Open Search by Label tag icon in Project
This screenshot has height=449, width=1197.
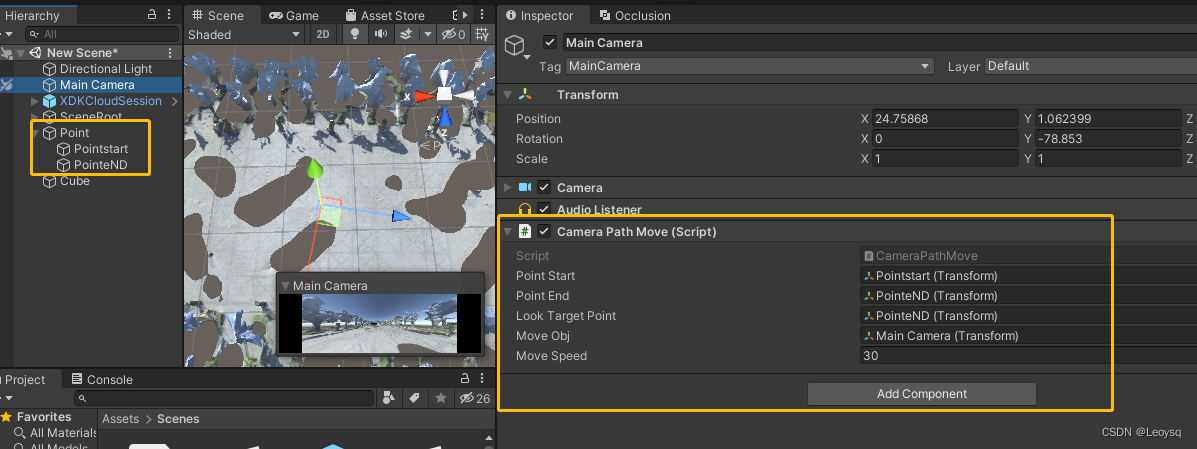click(414, 398)
